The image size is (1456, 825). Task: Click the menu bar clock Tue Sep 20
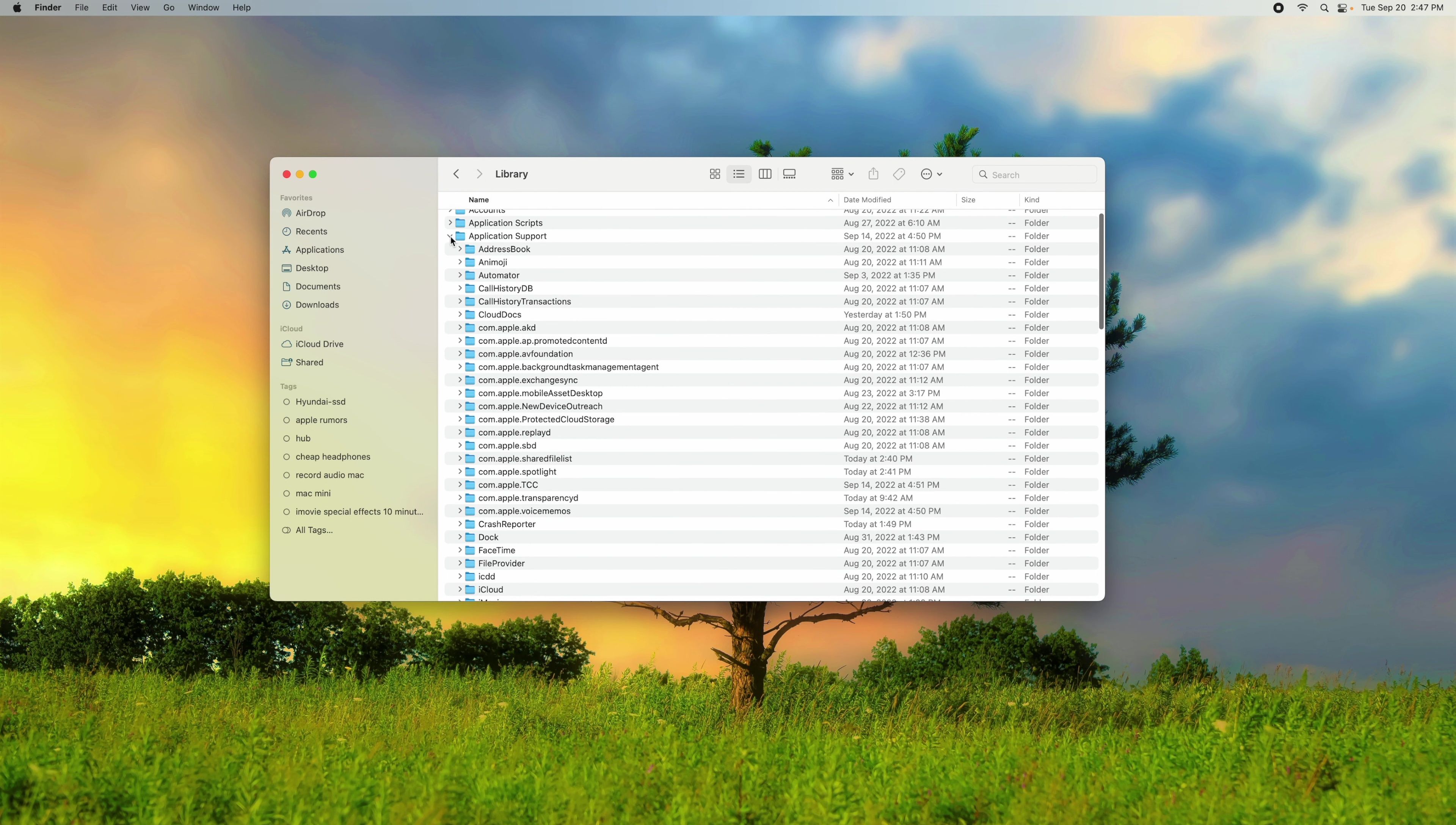point(1403,8)
